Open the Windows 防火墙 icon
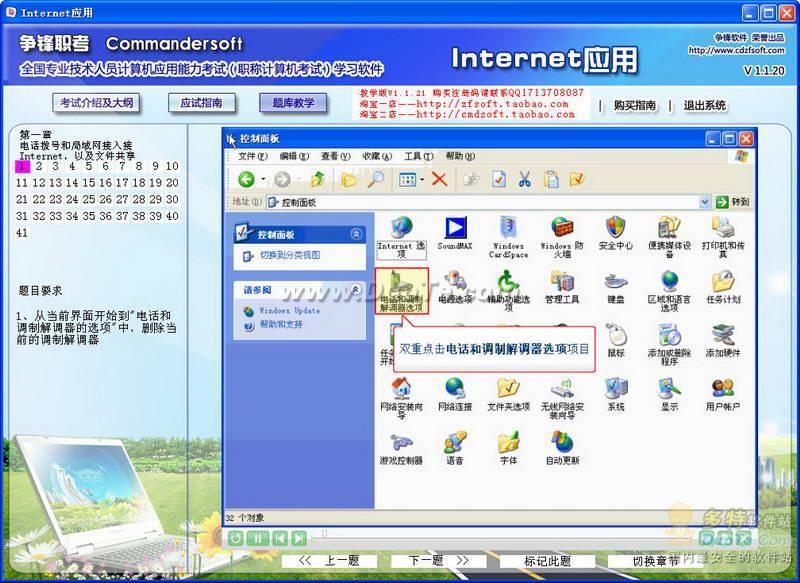The image size is (800, 583). coord(562,237)
